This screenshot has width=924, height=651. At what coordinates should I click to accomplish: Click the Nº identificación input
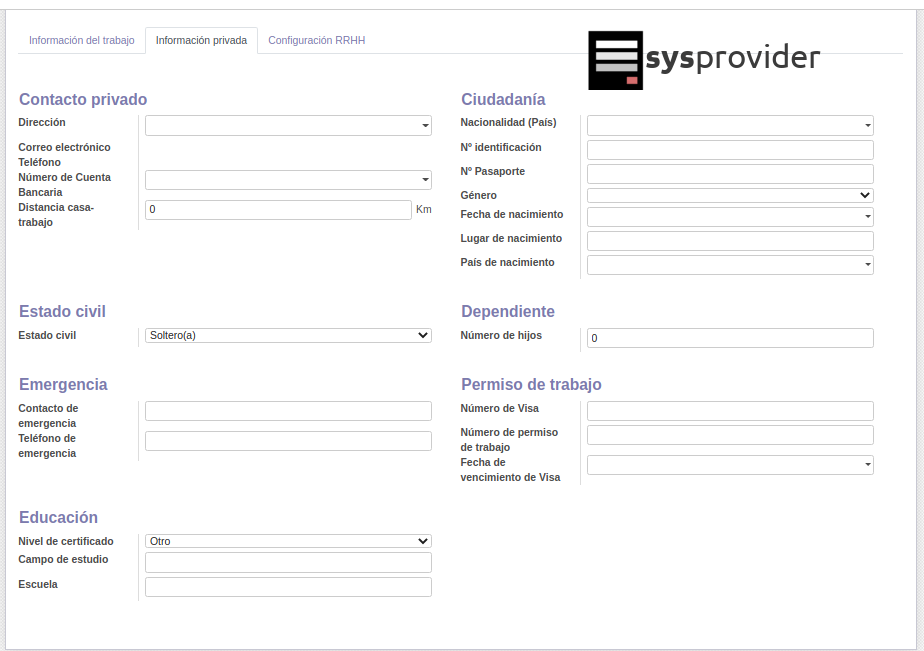730,150
